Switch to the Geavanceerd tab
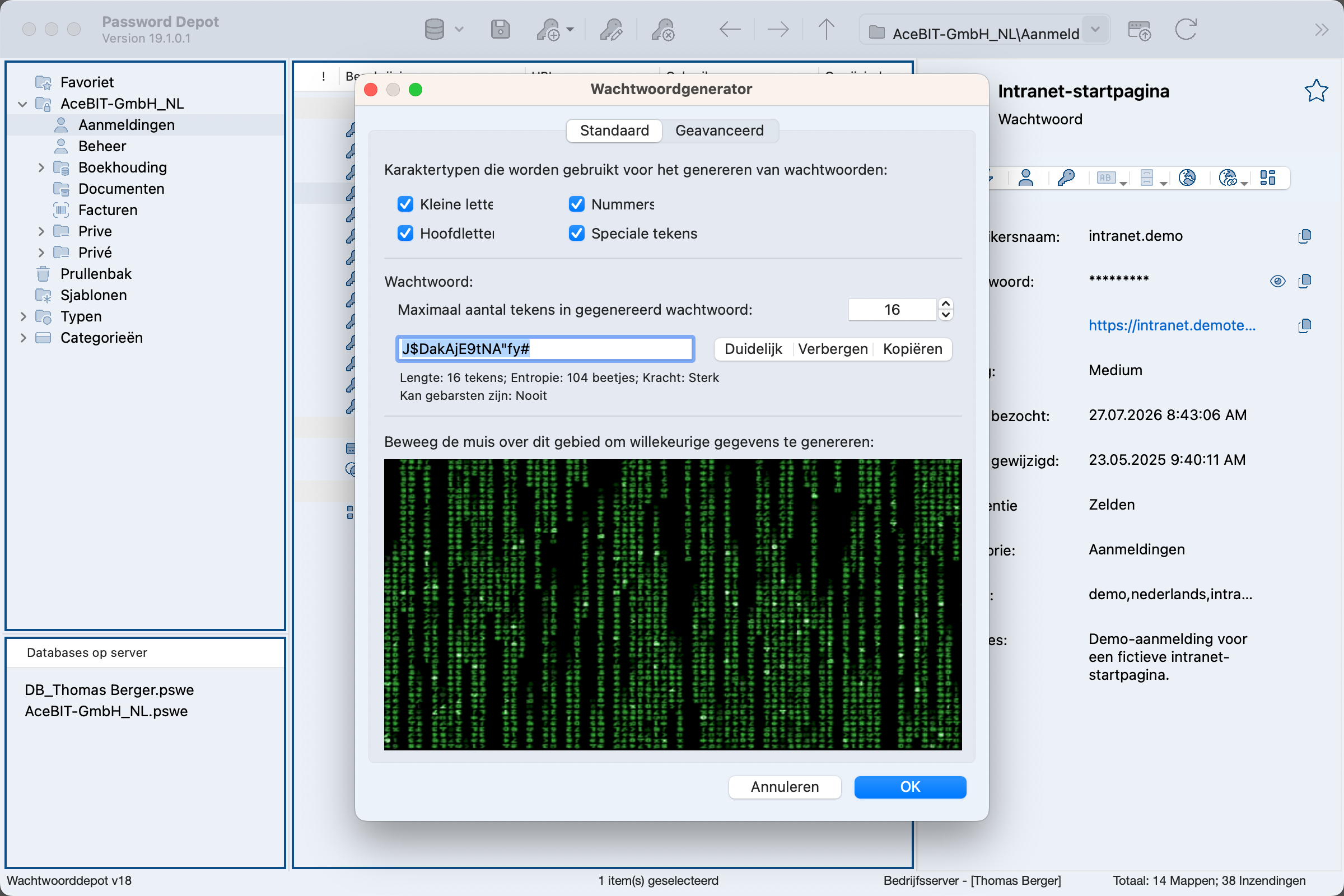 720,130
